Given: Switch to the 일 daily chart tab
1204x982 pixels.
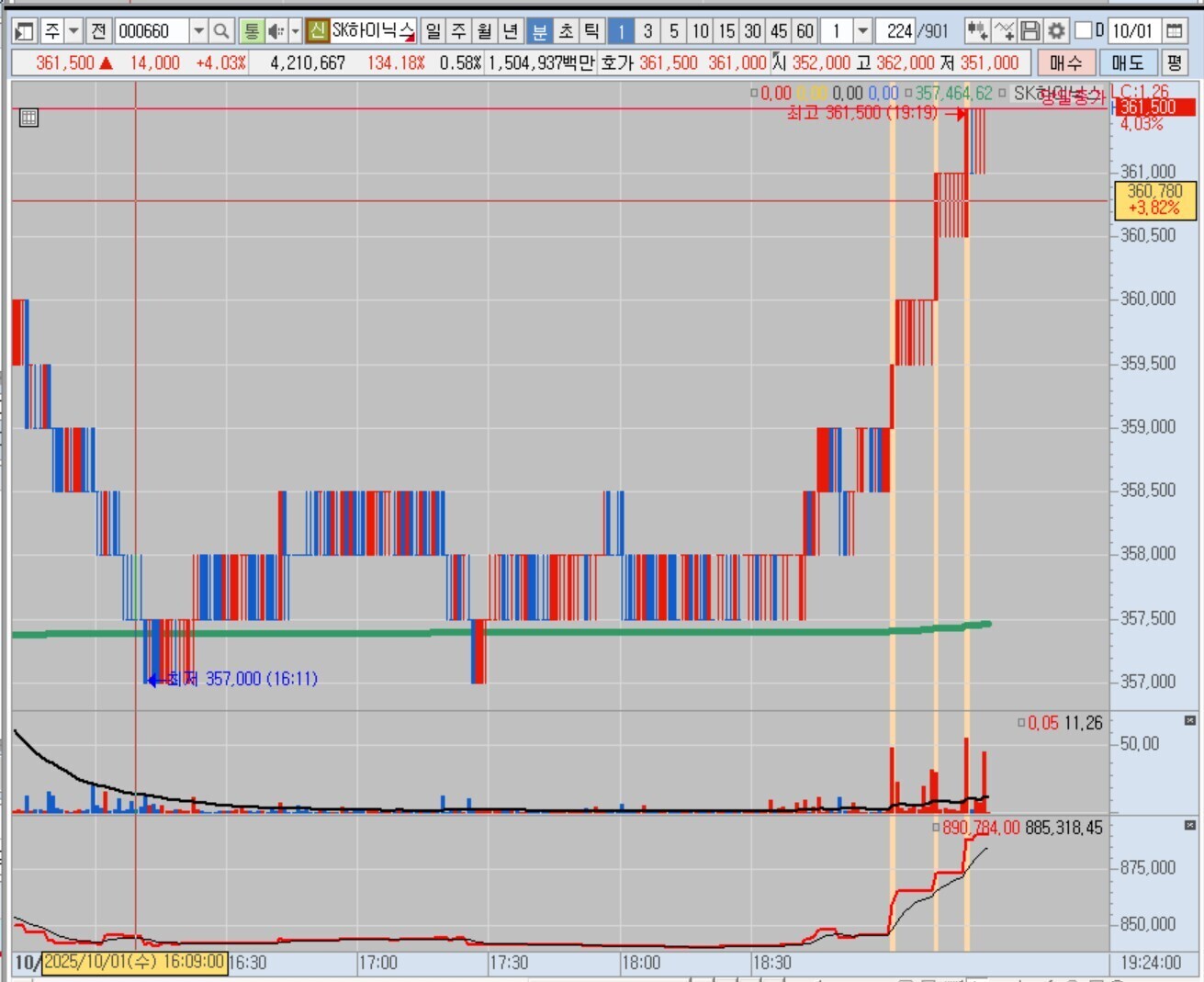Looking at the screenshot, I should (x=433, y=31).
